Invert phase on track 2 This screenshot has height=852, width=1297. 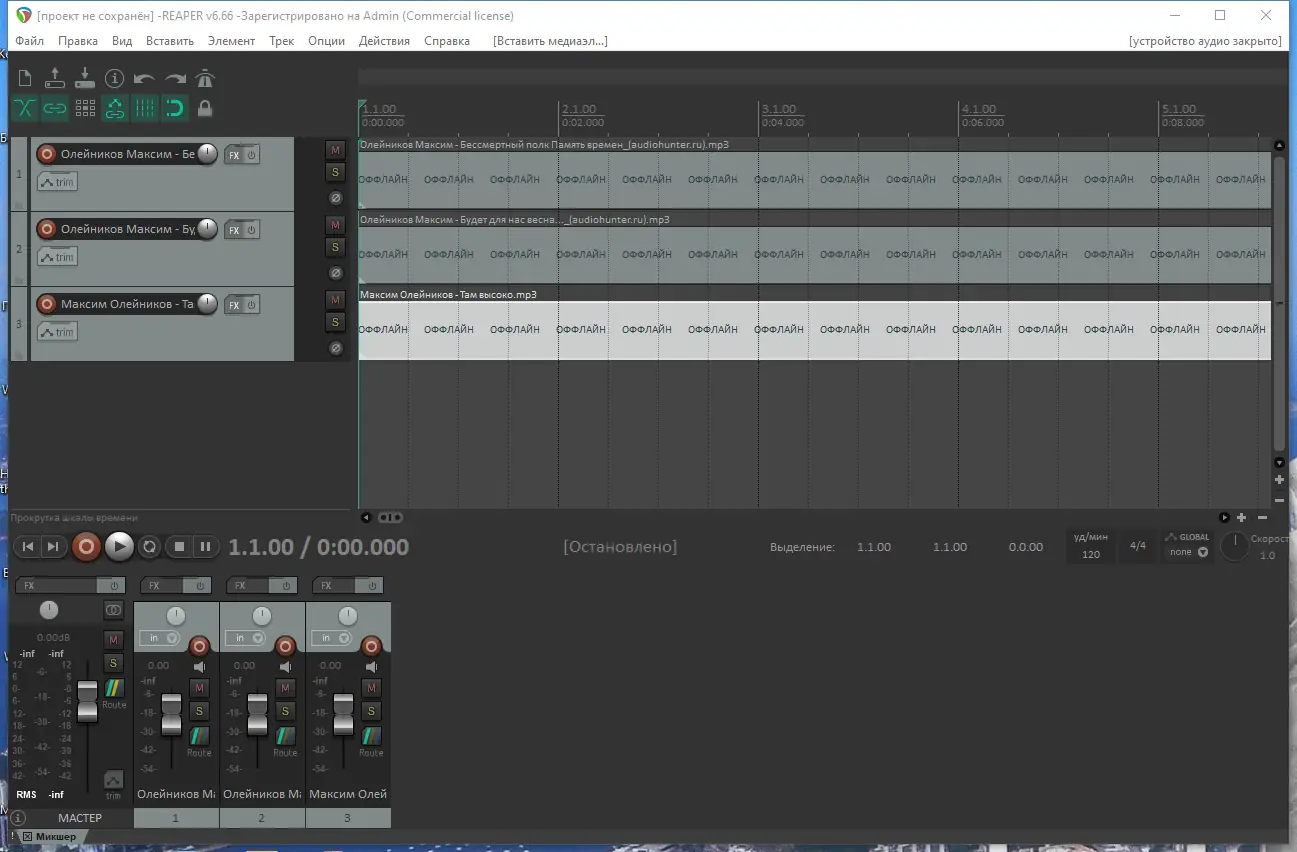click(336, 273)
